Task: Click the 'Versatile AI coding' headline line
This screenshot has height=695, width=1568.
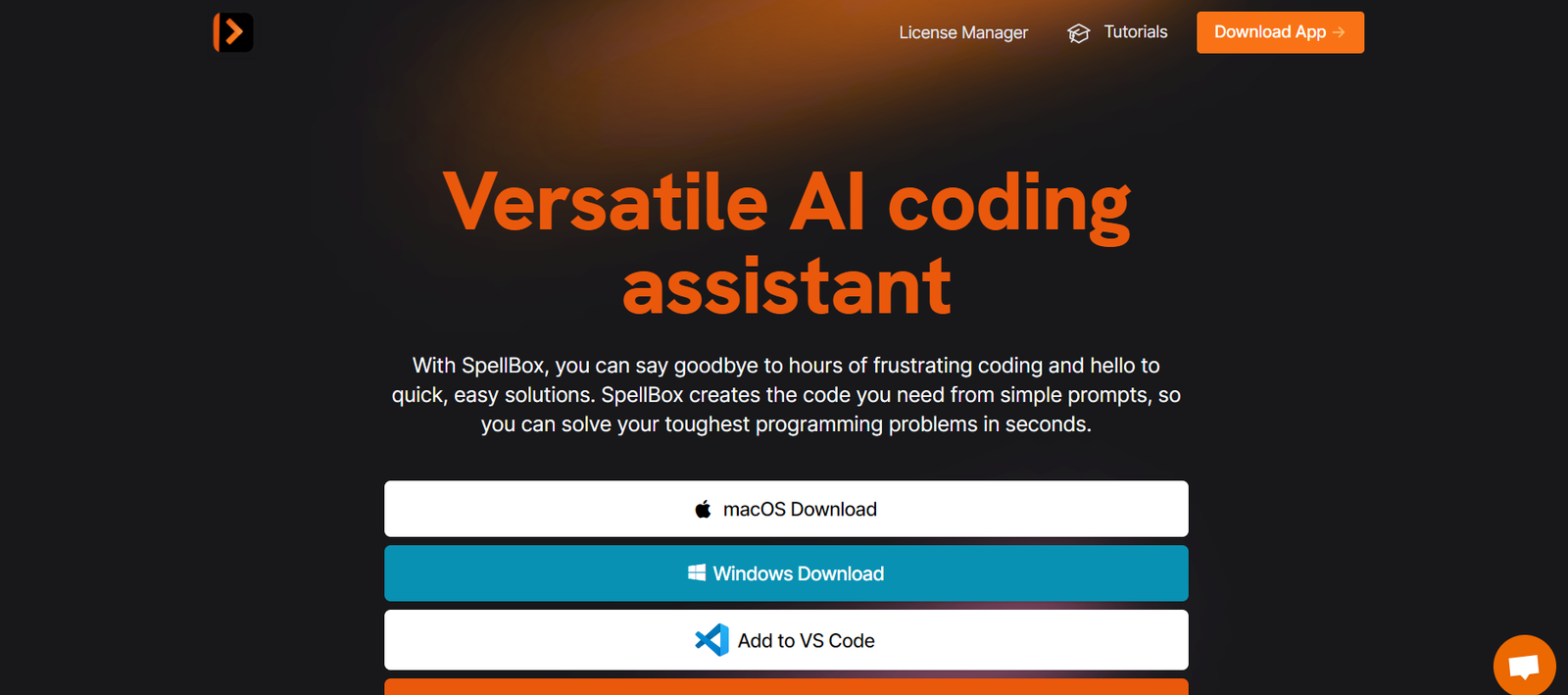Action: (786, 203)
